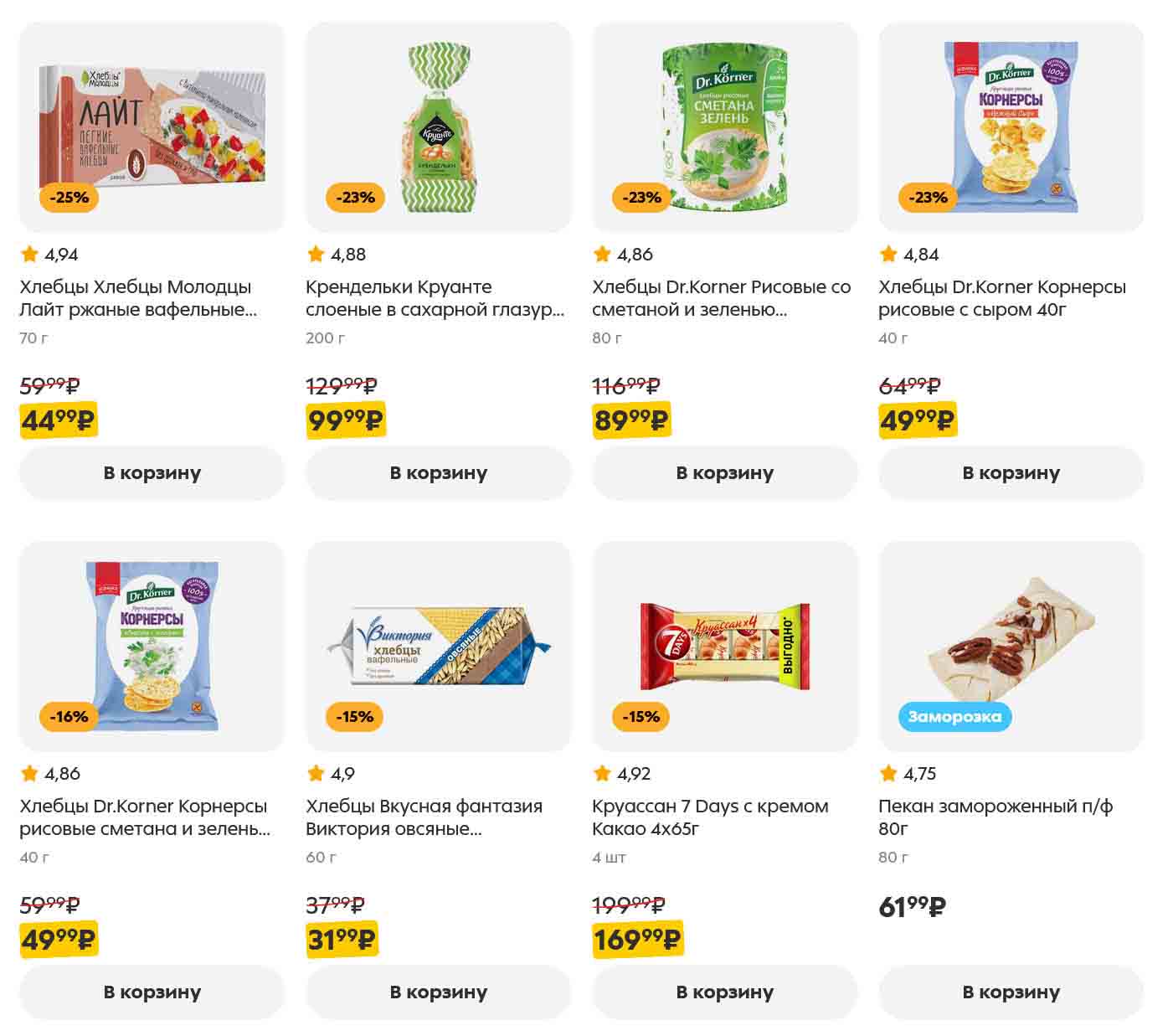This screenshot has width=1173, height=1036.
Task: Add Круассан 7 Days to cart
Action: click(x=724, y=992)
